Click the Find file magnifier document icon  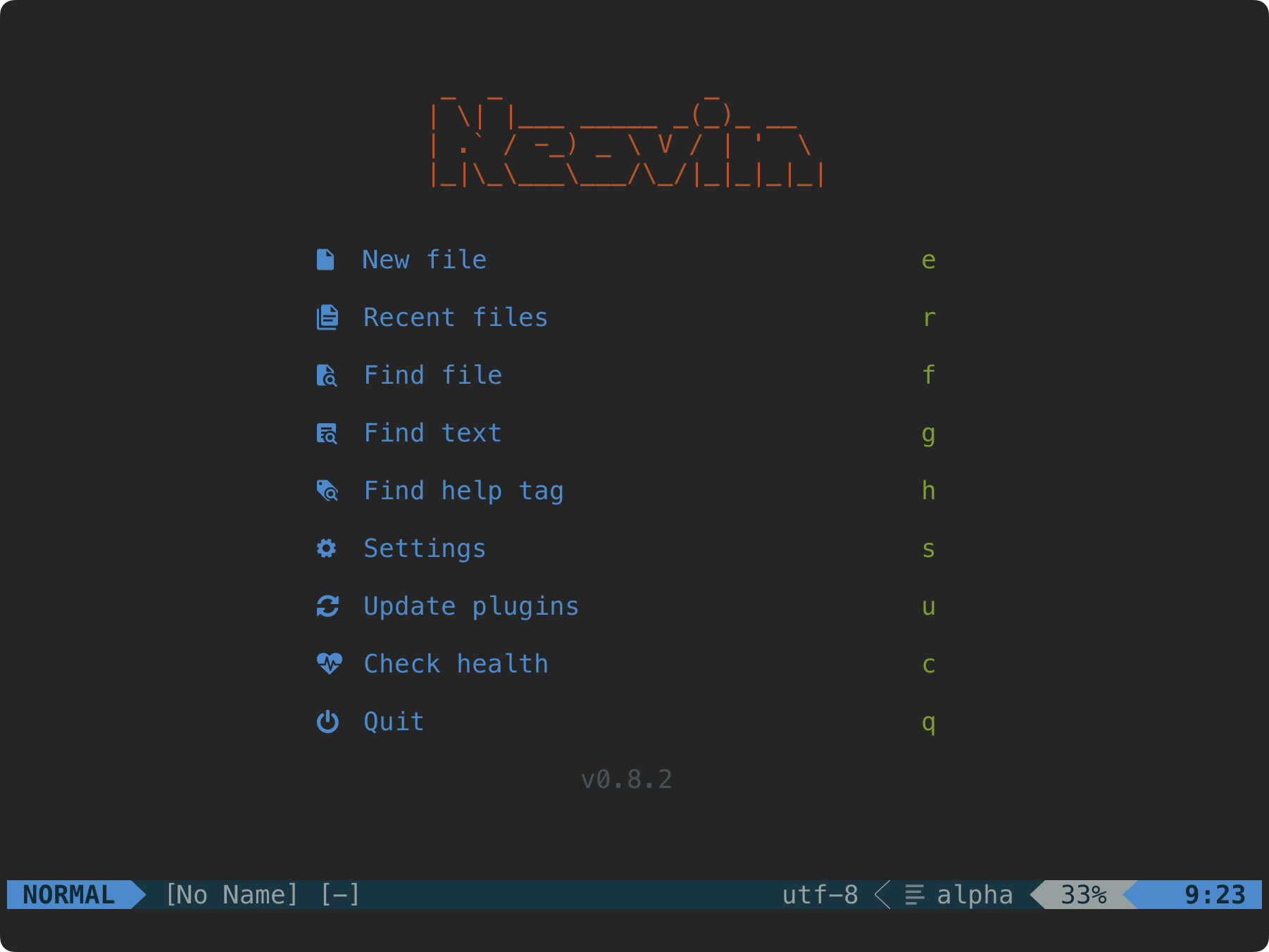click(327, 375)
